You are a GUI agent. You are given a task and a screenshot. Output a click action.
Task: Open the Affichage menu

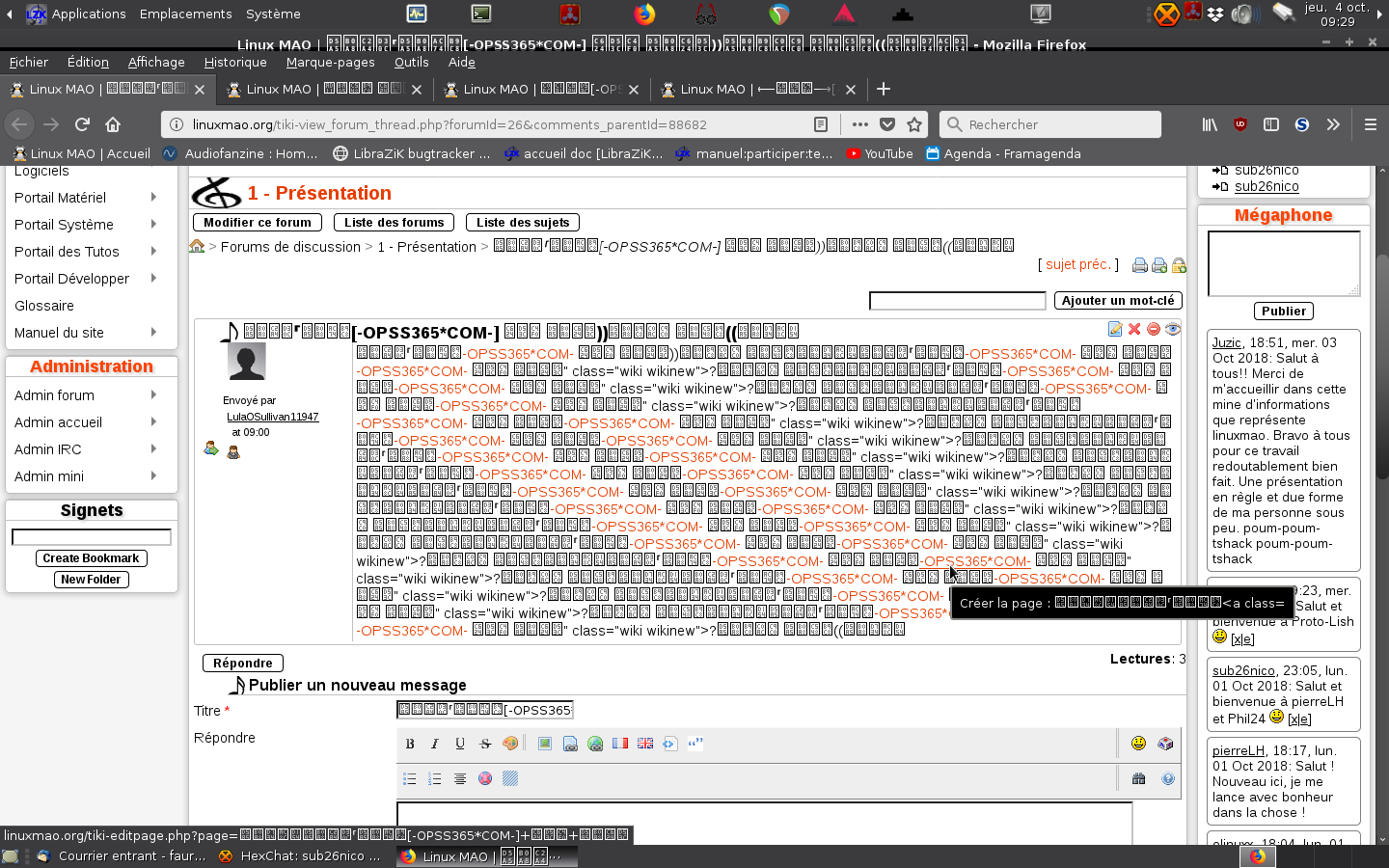(156, 62)
